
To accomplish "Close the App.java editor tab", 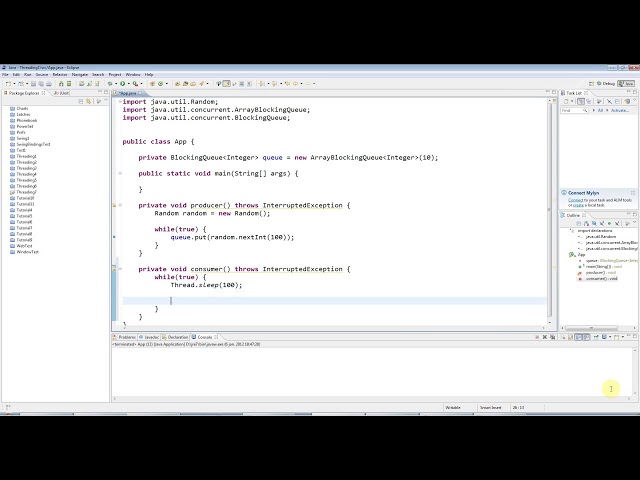I will pyautogui.click(x=140, y=93).
